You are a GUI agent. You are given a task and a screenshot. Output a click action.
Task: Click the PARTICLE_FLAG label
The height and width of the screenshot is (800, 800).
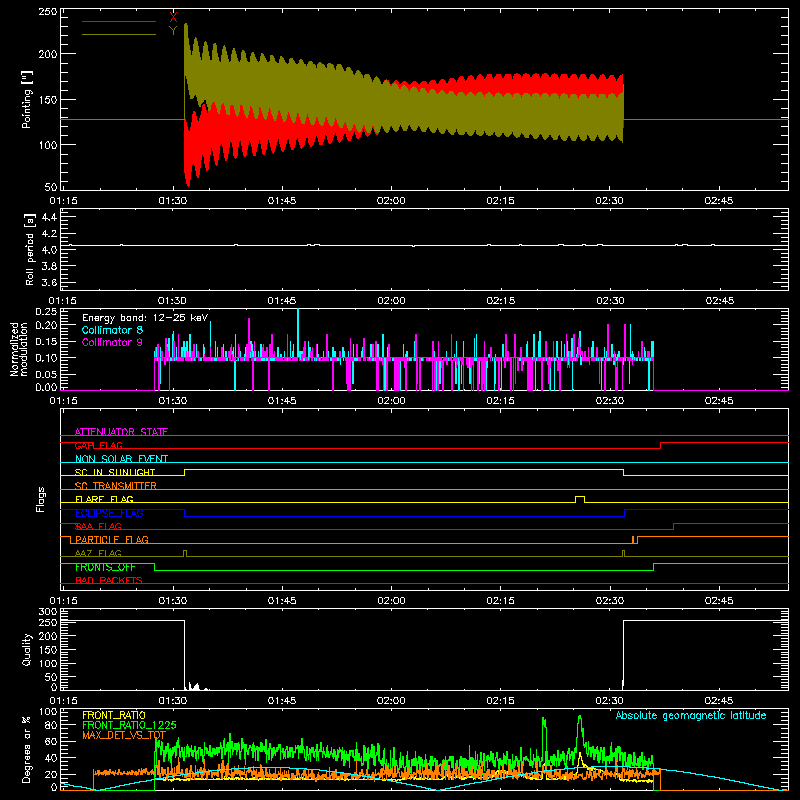112,539
